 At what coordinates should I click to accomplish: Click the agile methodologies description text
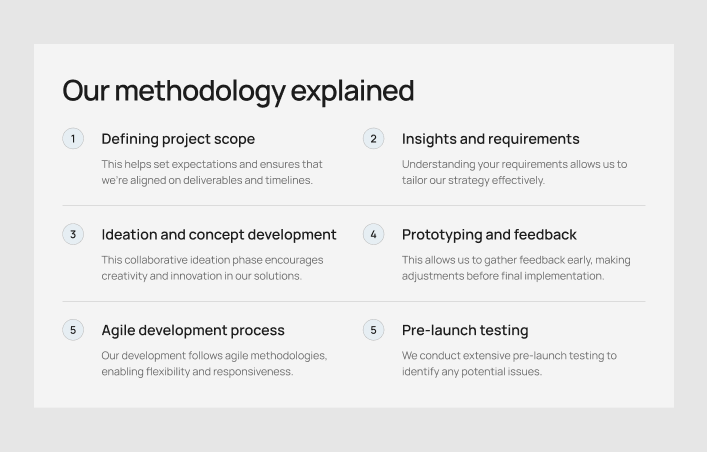(214, 363)
